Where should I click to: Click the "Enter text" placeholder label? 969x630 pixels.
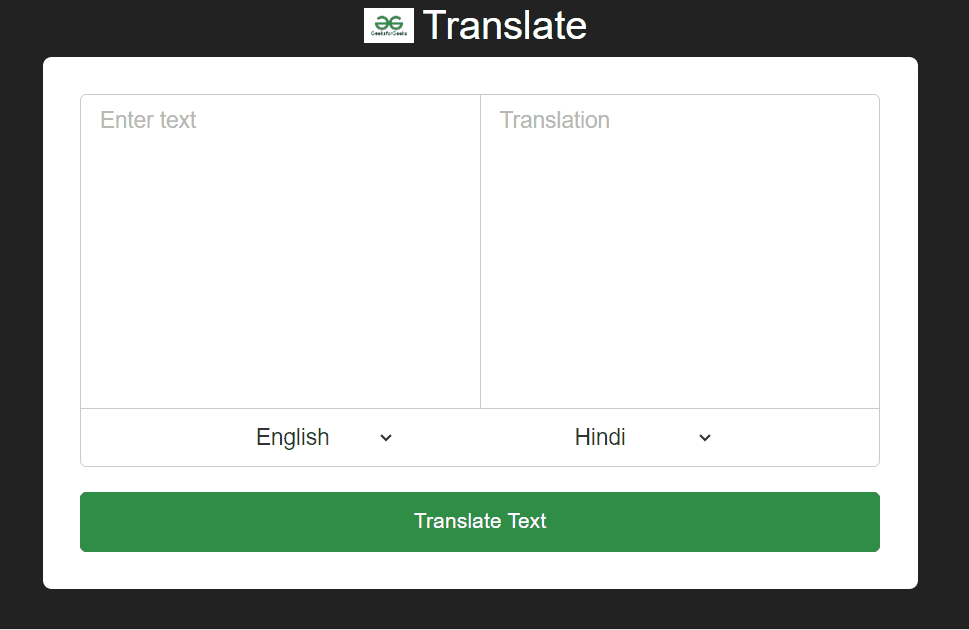(x=148, y=120)
